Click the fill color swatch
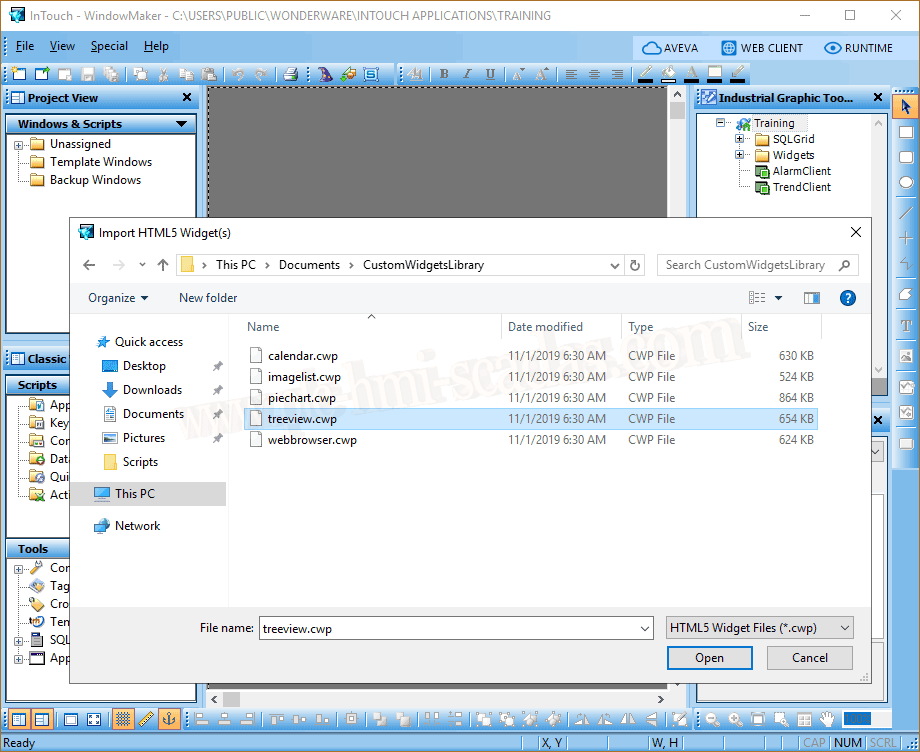Screen dimensions: 920x752 (668, 74)
